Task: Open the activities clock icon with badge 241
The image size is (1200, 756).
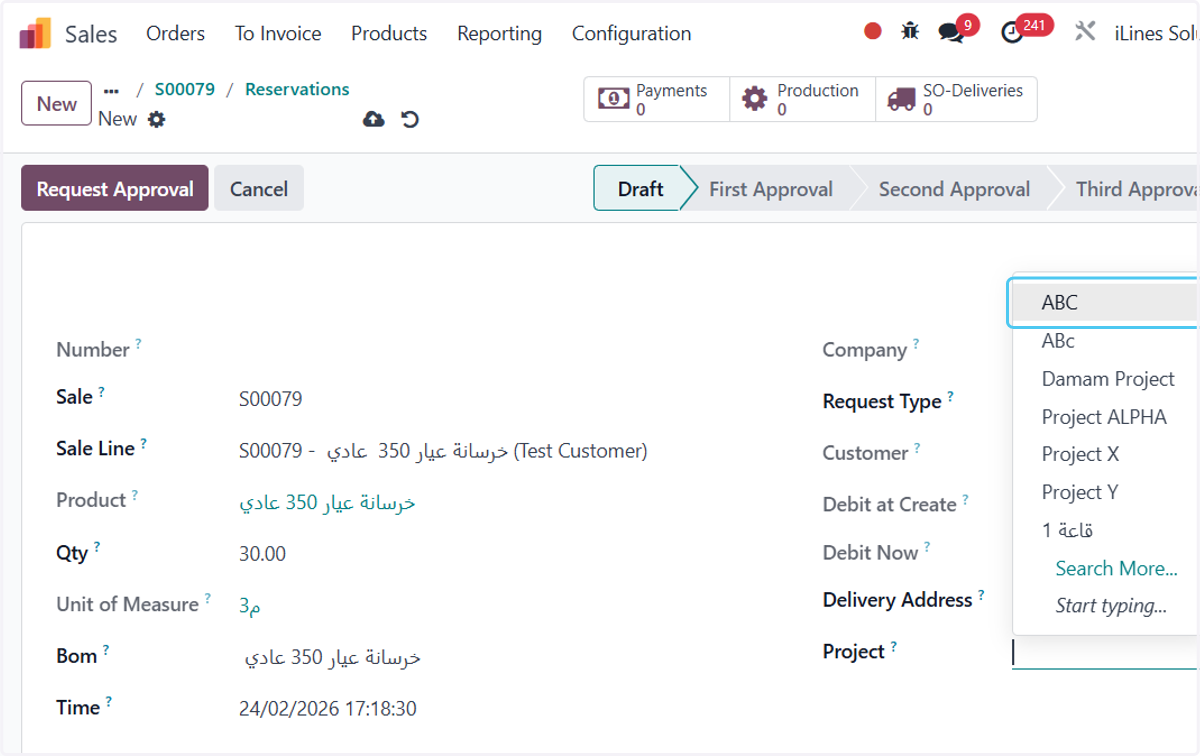Action: point(1013,32)
